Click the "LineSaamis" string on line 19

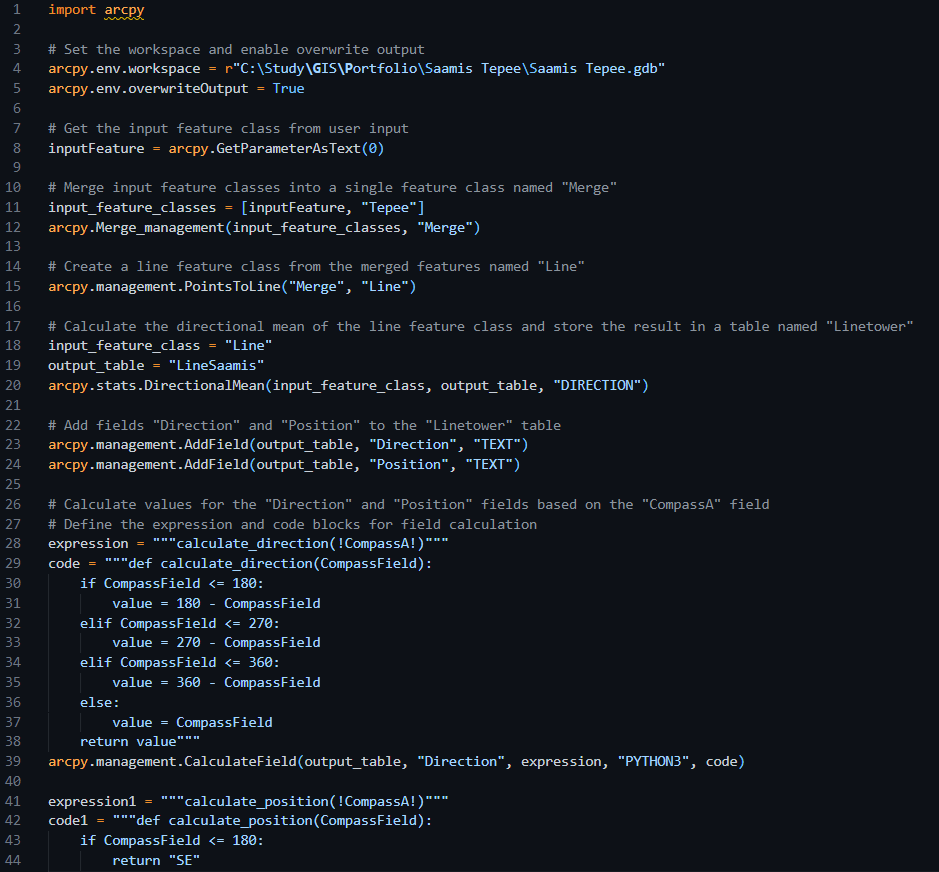216,365
